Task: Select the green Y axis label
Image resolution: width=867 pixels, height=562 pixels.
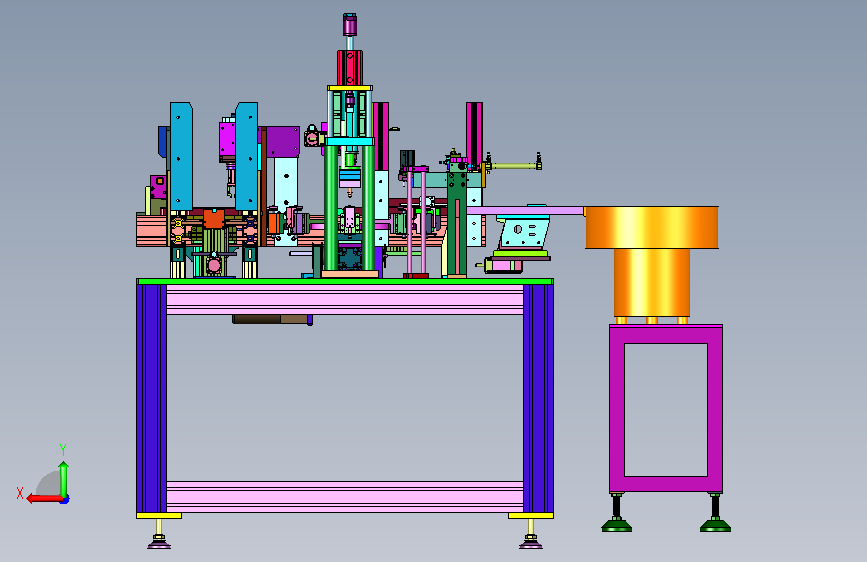Action: point(63,450)
